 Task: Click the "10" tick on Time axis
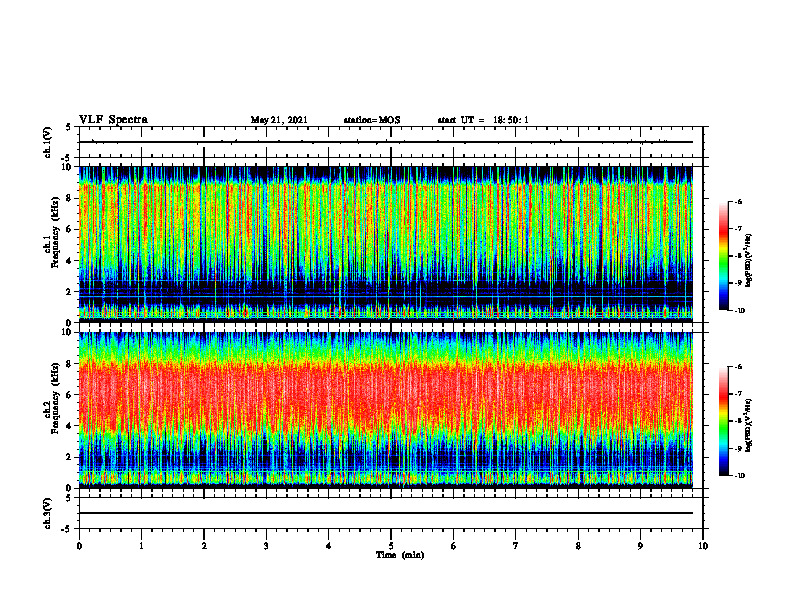click(703, 546)
